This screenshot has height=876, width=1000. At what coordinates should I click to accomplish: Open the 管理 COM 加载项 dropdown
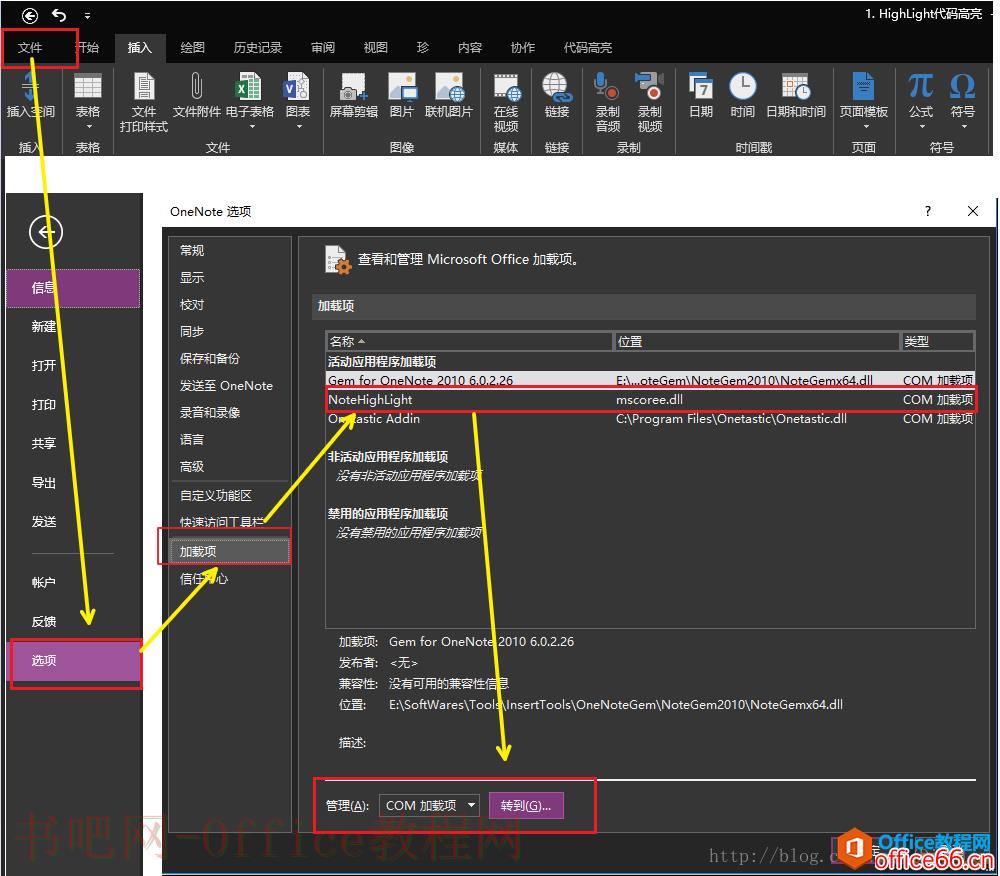tap(429, 806)
